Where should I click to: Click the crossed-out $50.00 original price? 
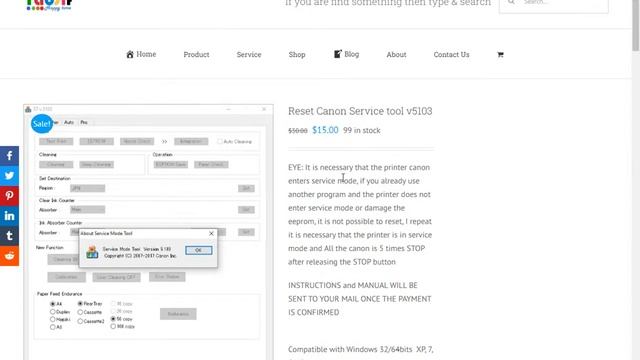(x=298, y=131)
